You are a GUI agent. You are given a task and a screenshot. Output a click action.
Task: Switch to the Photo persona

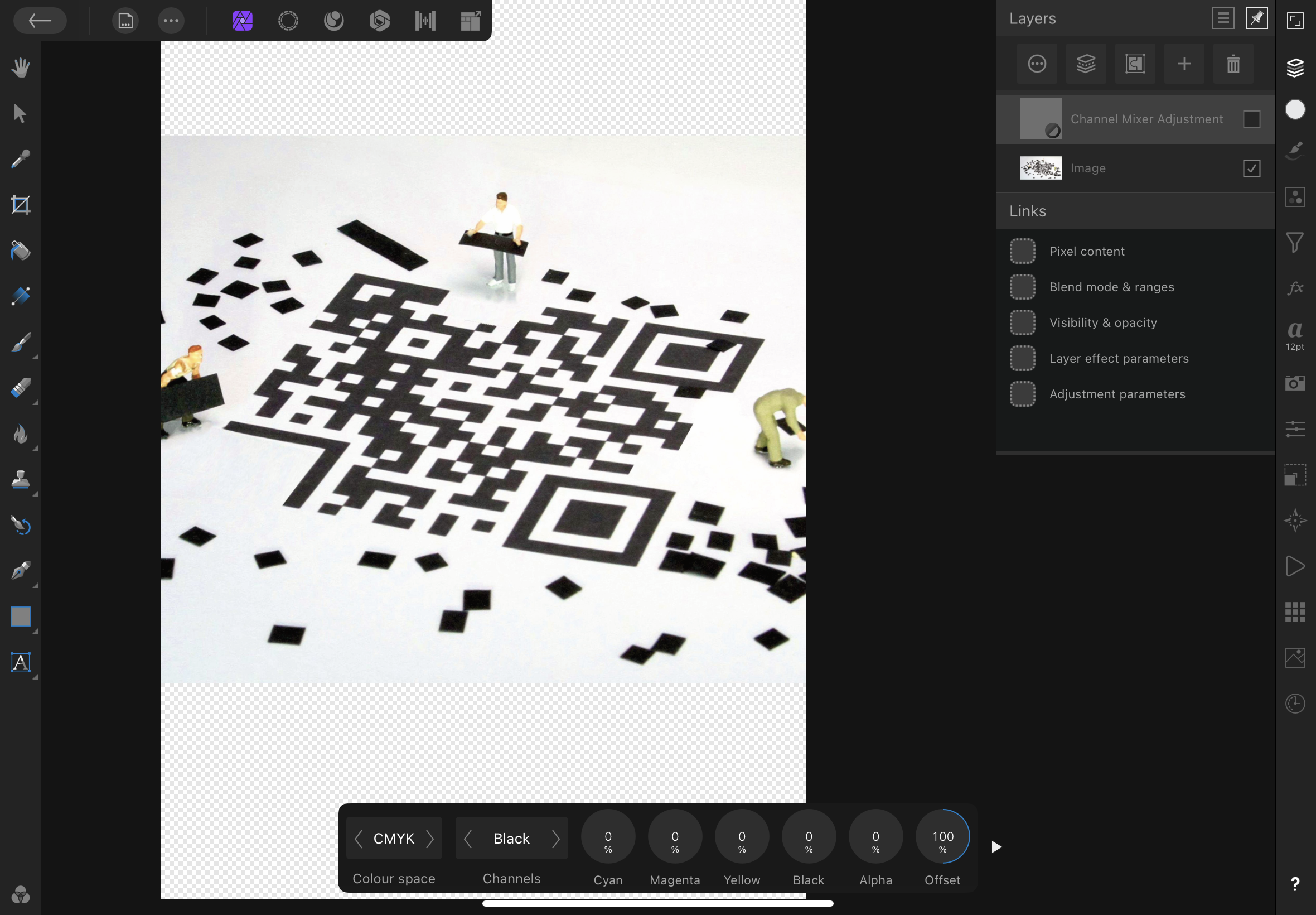tap(243, 21)
